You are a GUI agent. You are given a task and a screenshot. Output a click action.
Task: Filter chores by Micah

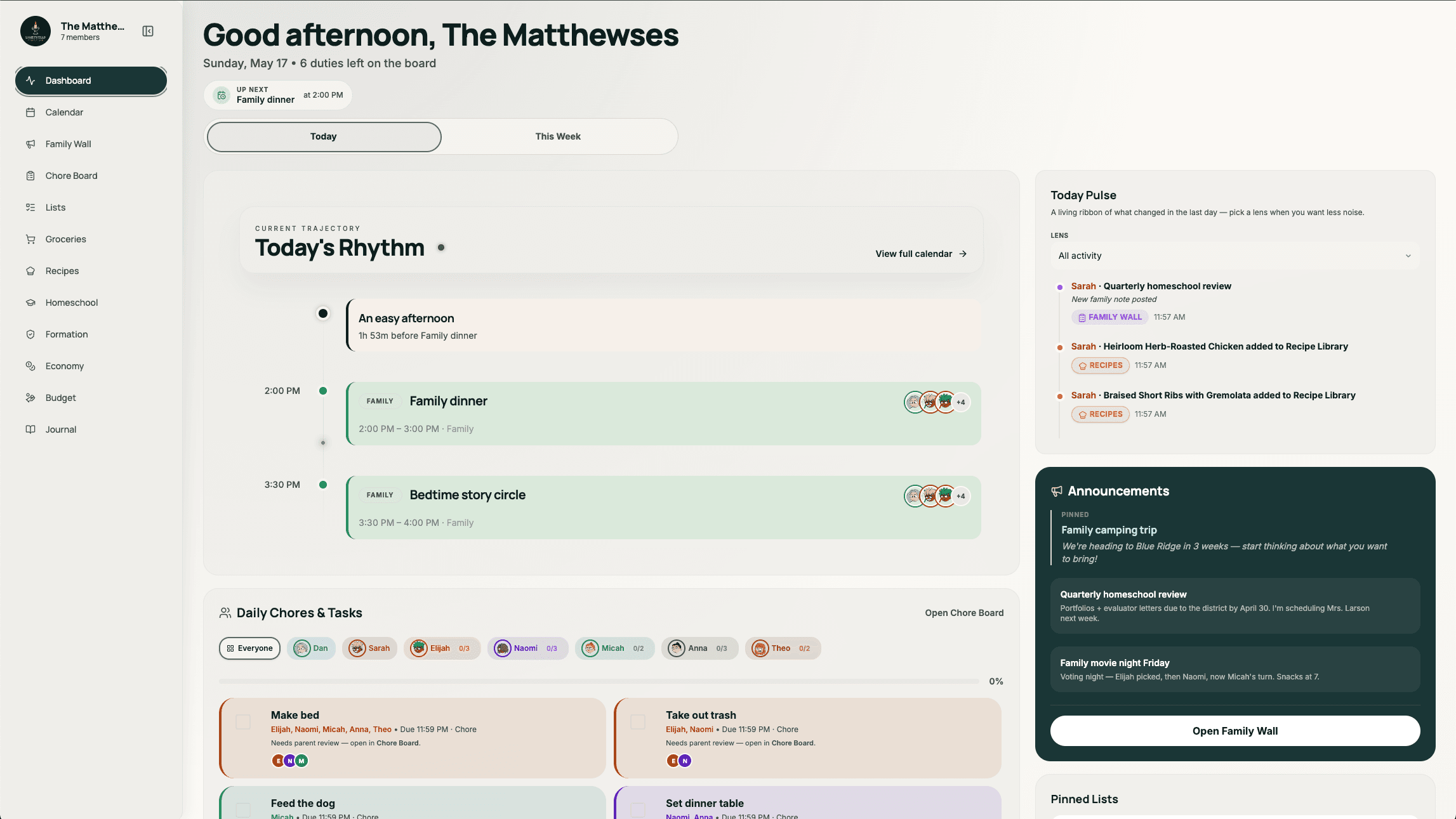[614, 648]
